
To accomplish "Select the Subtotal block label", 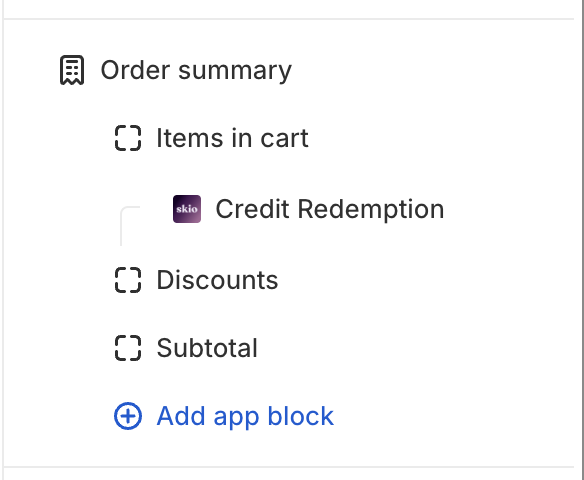I will tap(207, 348).
